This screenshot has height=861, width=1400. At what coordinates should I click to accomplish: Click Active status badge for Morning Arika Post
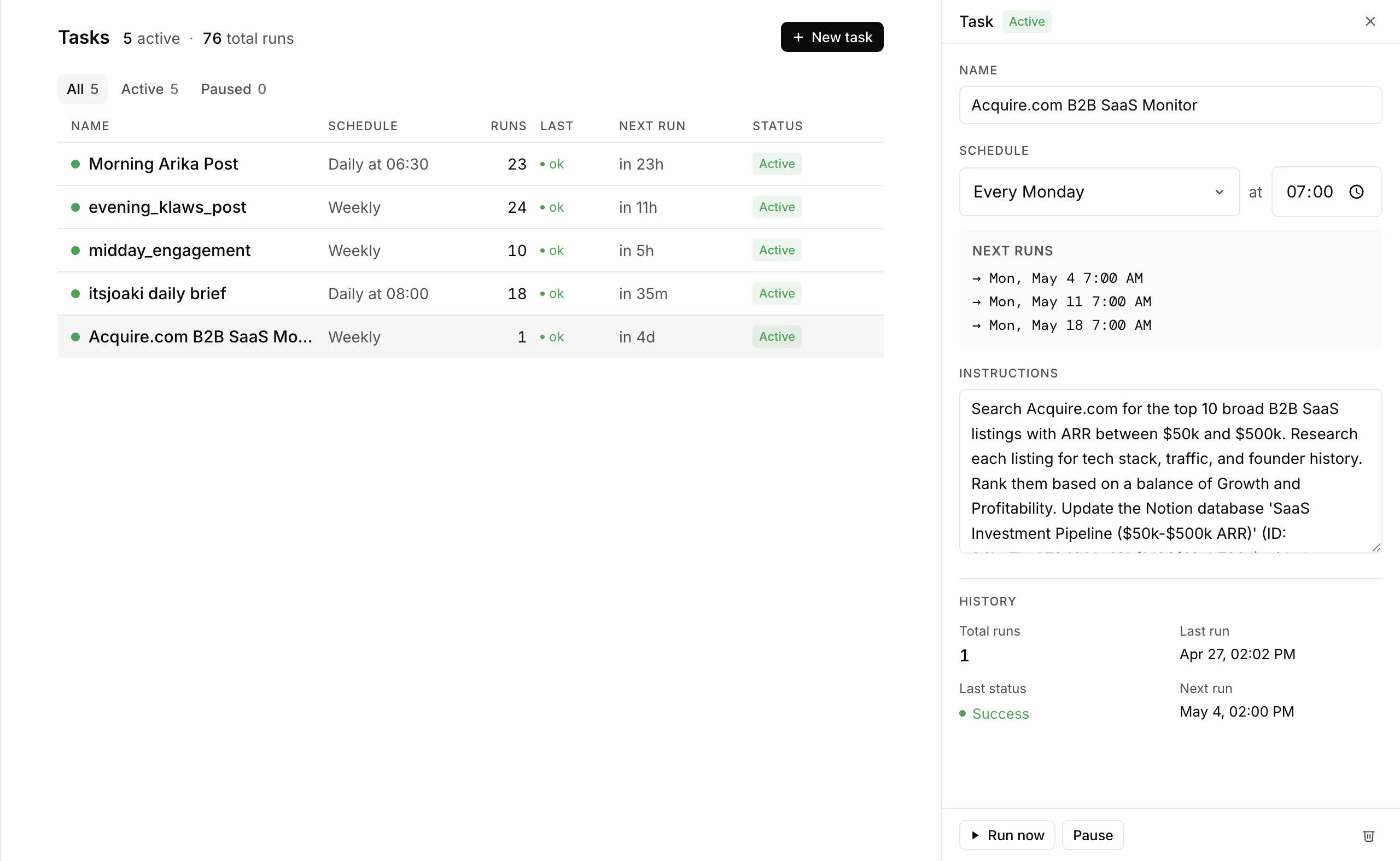[776, 164]
